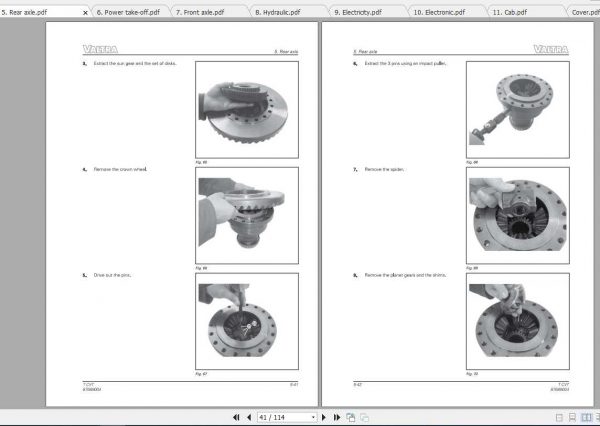Click the crown wheel removal photo, step 4
The height and width of the screenshot is (426, 600).
[247, 215]
